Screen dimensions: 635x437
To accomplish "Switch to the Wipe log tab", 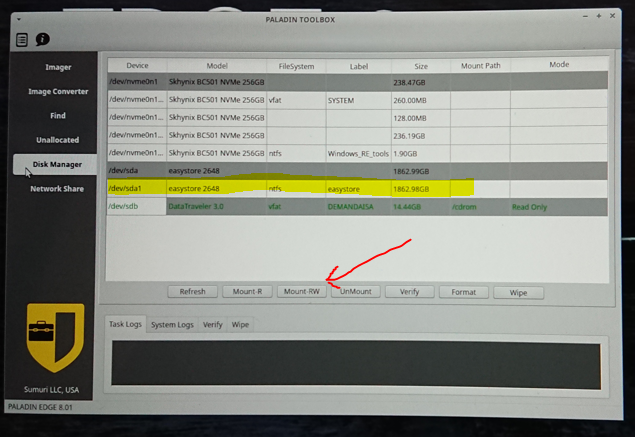I will [x=240, y=325].
